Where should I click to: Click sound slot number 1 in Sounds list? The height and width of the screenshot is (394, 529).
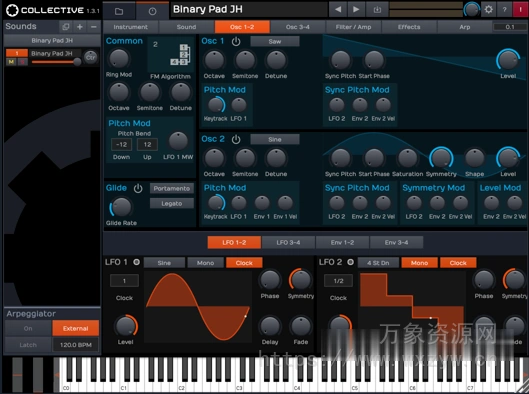click(x=17, y=53)
